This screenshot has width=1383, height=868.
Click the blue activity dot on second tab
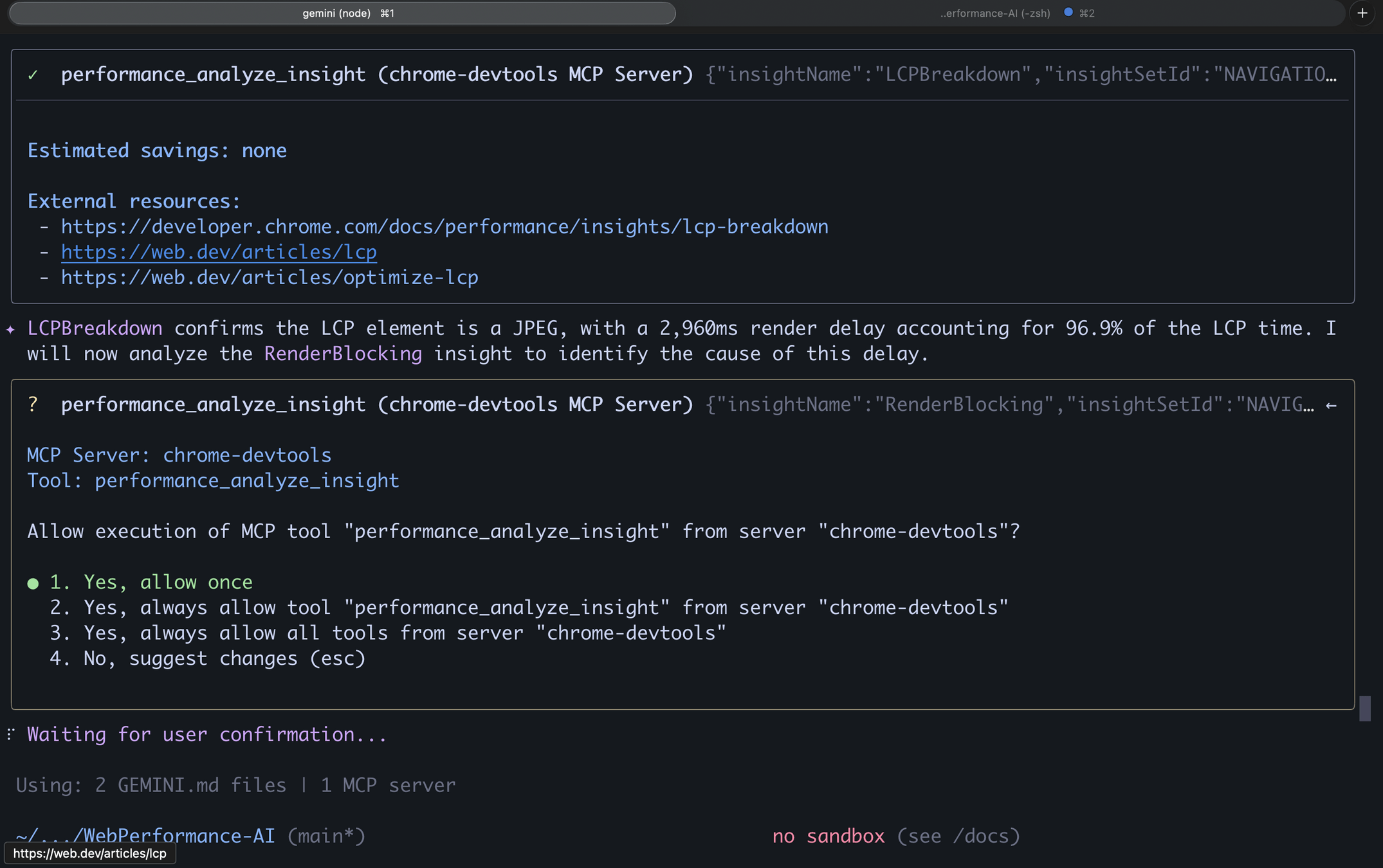click(1068, 12)
